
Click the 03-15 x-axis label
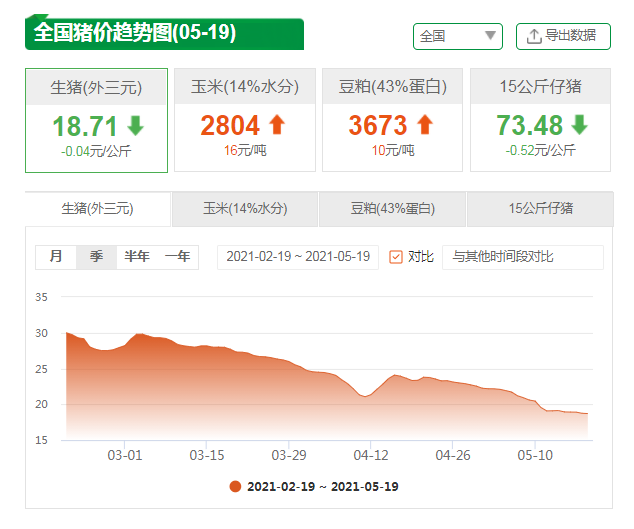(x=207, y=456)
